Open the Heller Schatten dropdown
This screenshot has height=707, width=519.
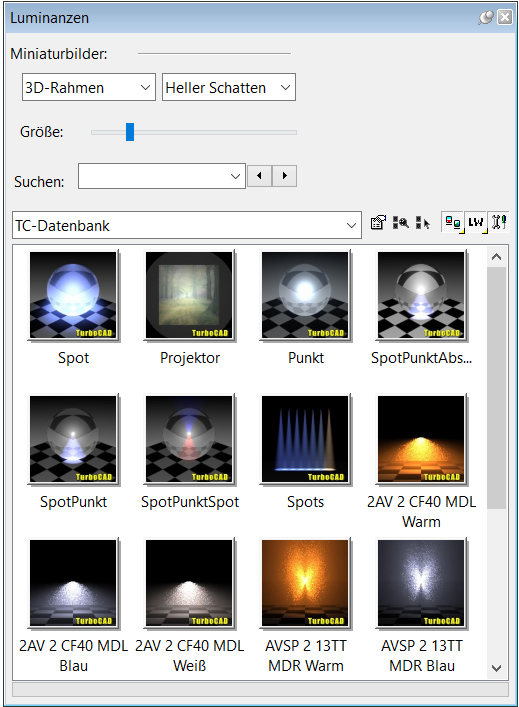(x=229, y=87)
